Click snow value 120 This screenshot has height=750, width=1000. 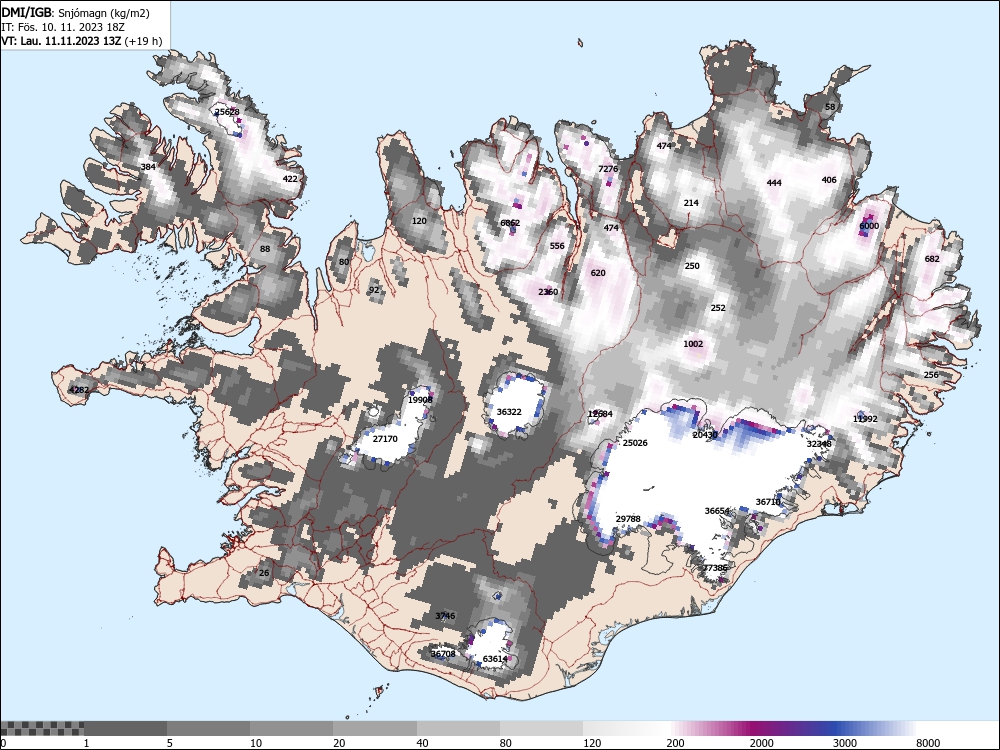click(x=419, y=221)
